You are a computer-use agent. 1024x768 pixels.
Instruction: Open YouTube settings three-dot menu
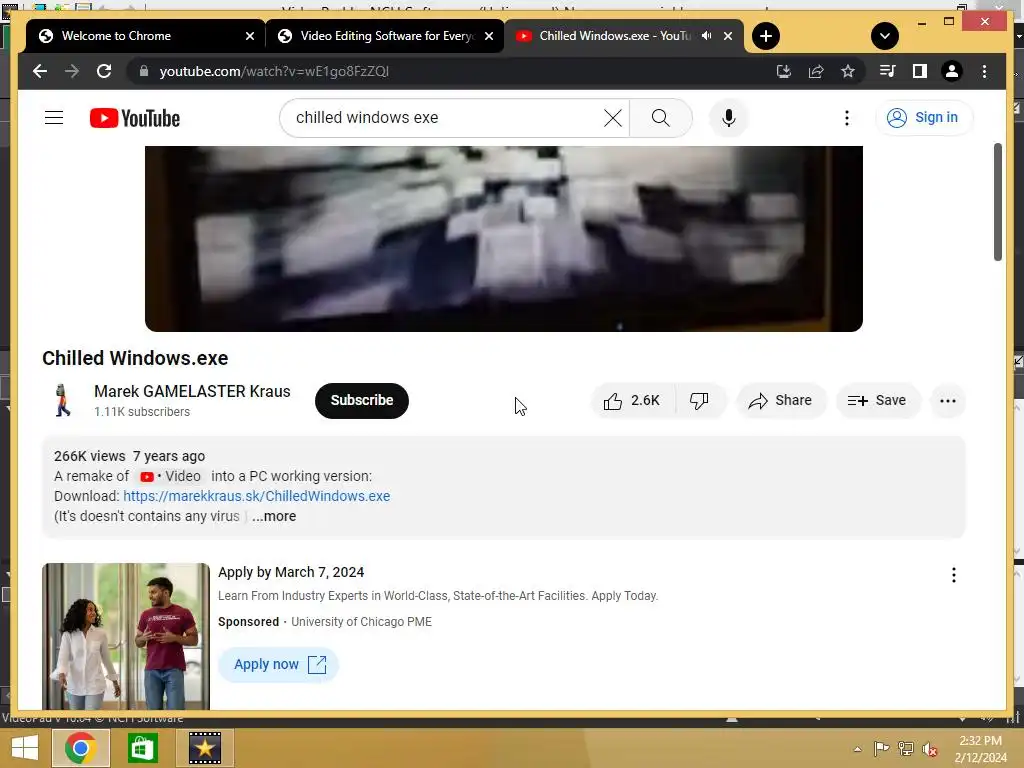point(847,118)
